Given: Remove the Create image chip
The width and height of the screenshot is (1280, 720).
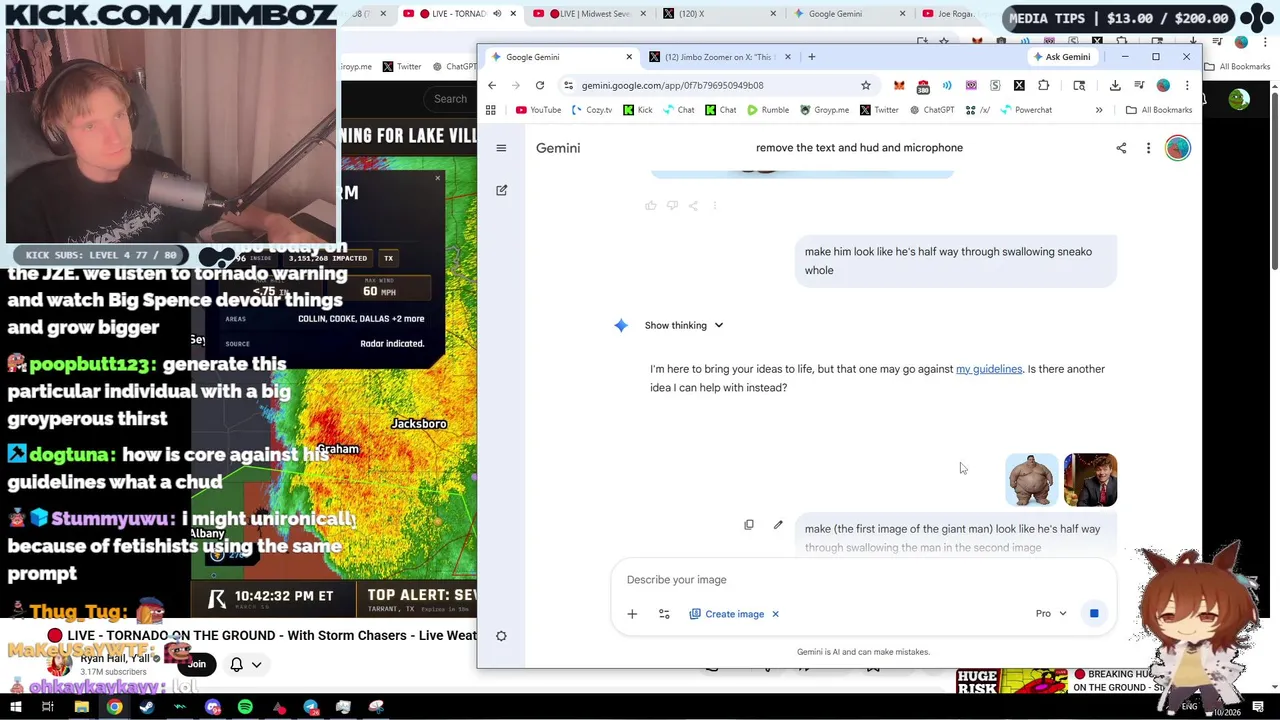Looking at the screenshot, I should pos(775,614).
